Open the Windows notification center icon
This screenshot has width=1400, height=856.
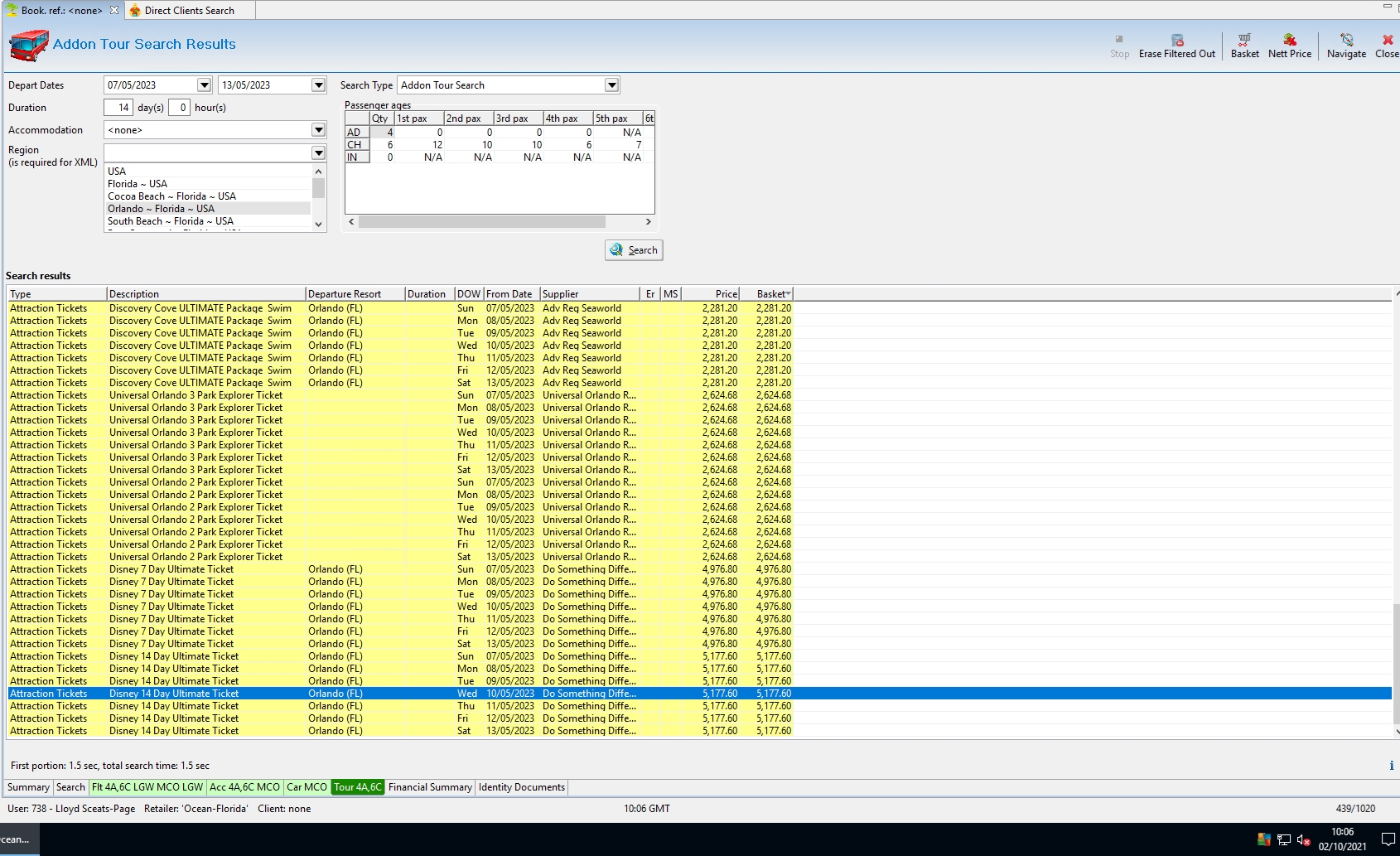coord(1388,839)
